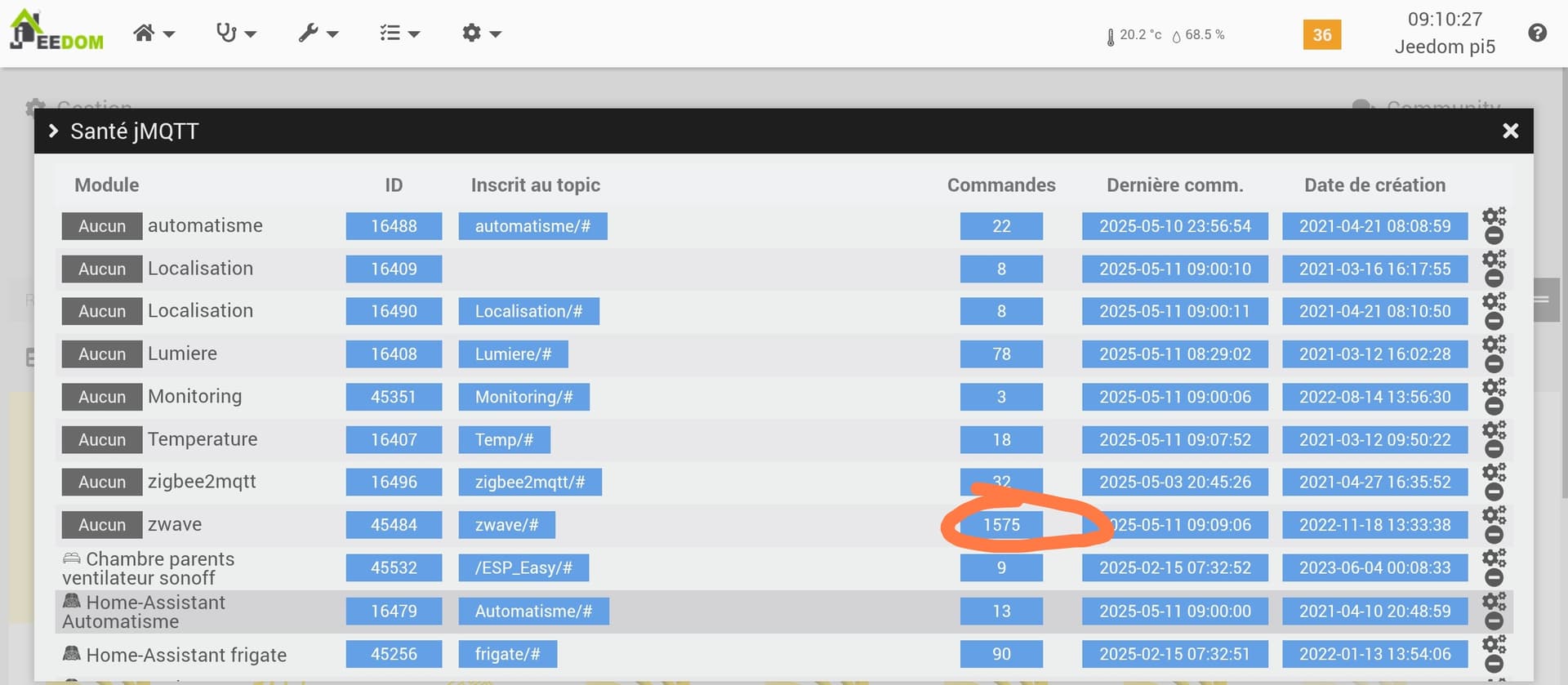This screenshot has height=685, width=1568.
Task: Select last communication 2025-05-03 20:45:26
Action: click(x=1175, y=482)
